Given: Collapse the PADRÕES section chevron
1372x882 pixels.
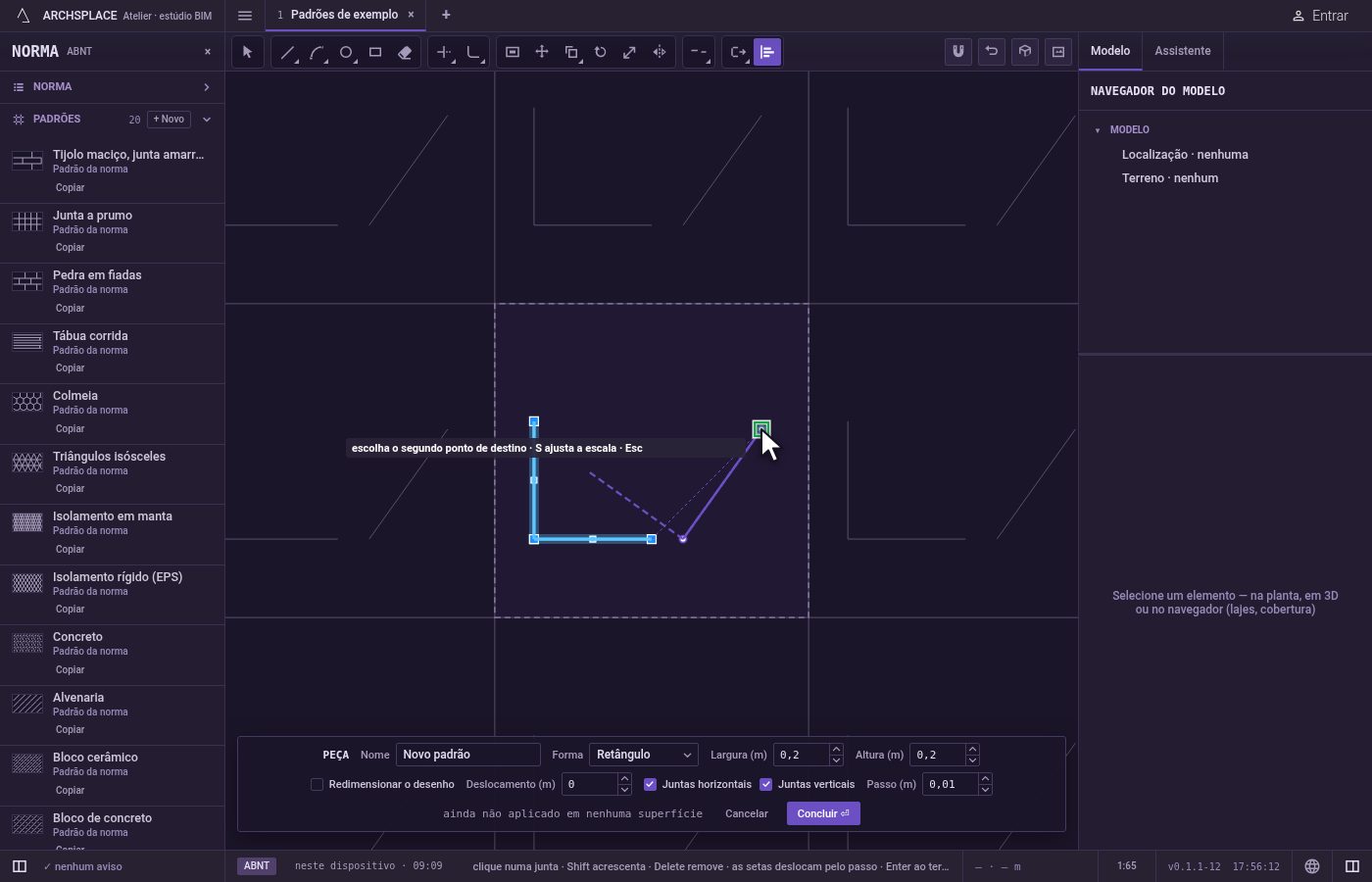Looking at the screenshot, I should [207, 120].
